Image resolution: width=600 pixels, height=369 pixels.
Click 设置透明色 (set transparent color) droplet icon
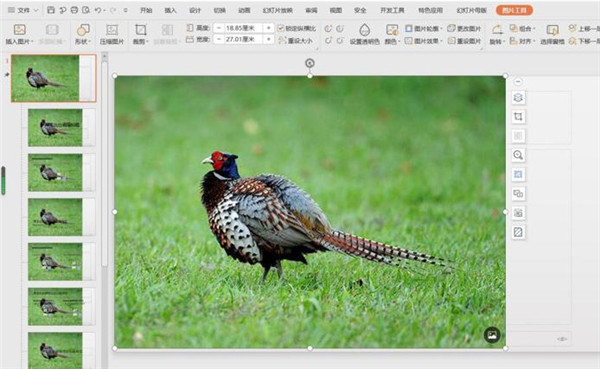coord(365,29)
